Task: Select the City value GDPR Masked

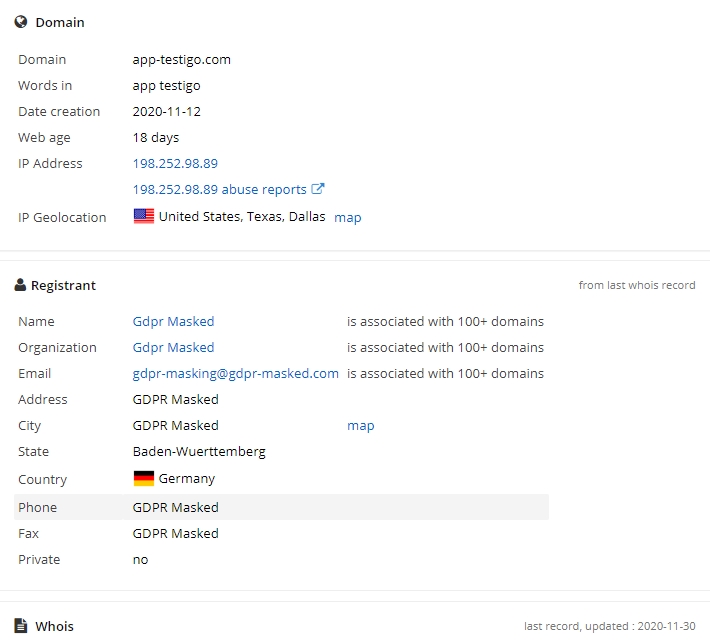Action: pos(176,426)
